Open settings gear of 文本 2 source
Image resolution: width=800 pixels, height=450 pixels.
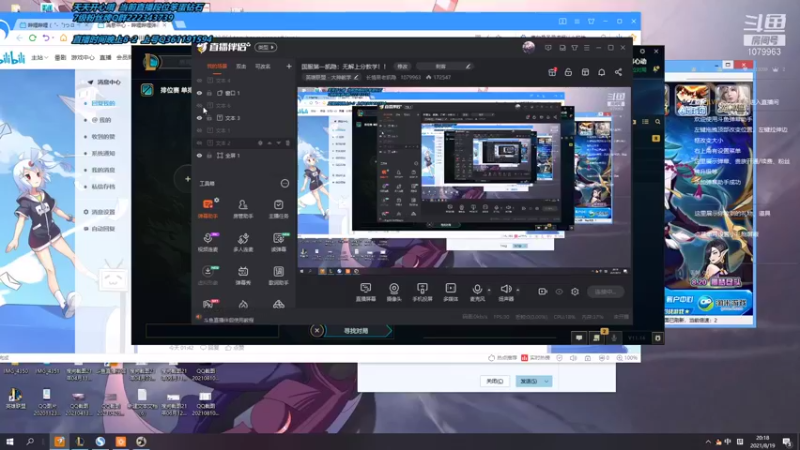[x=260, y=143]
